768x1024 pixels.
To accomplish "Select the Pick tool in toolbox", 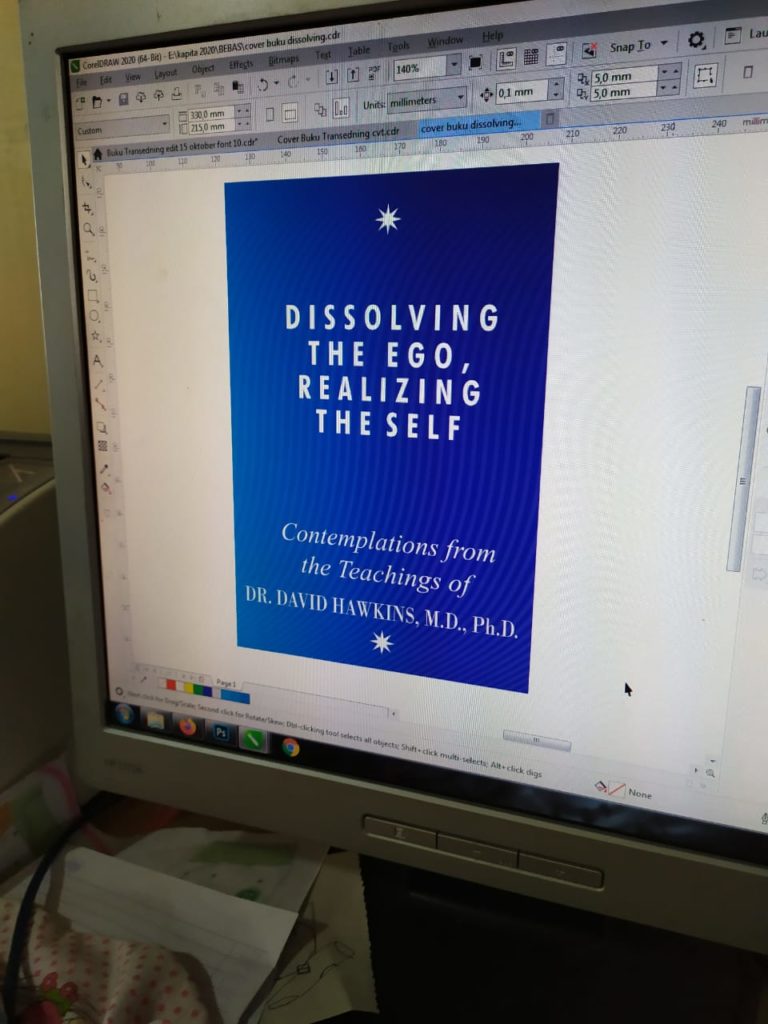I will point(85,161).
